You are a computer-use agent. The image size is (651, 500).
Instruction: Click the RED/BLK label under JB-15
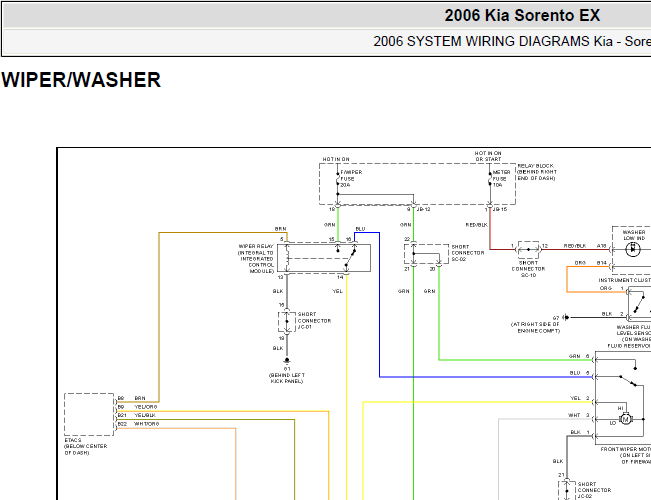pyautogui.click(x=477, y=225)
